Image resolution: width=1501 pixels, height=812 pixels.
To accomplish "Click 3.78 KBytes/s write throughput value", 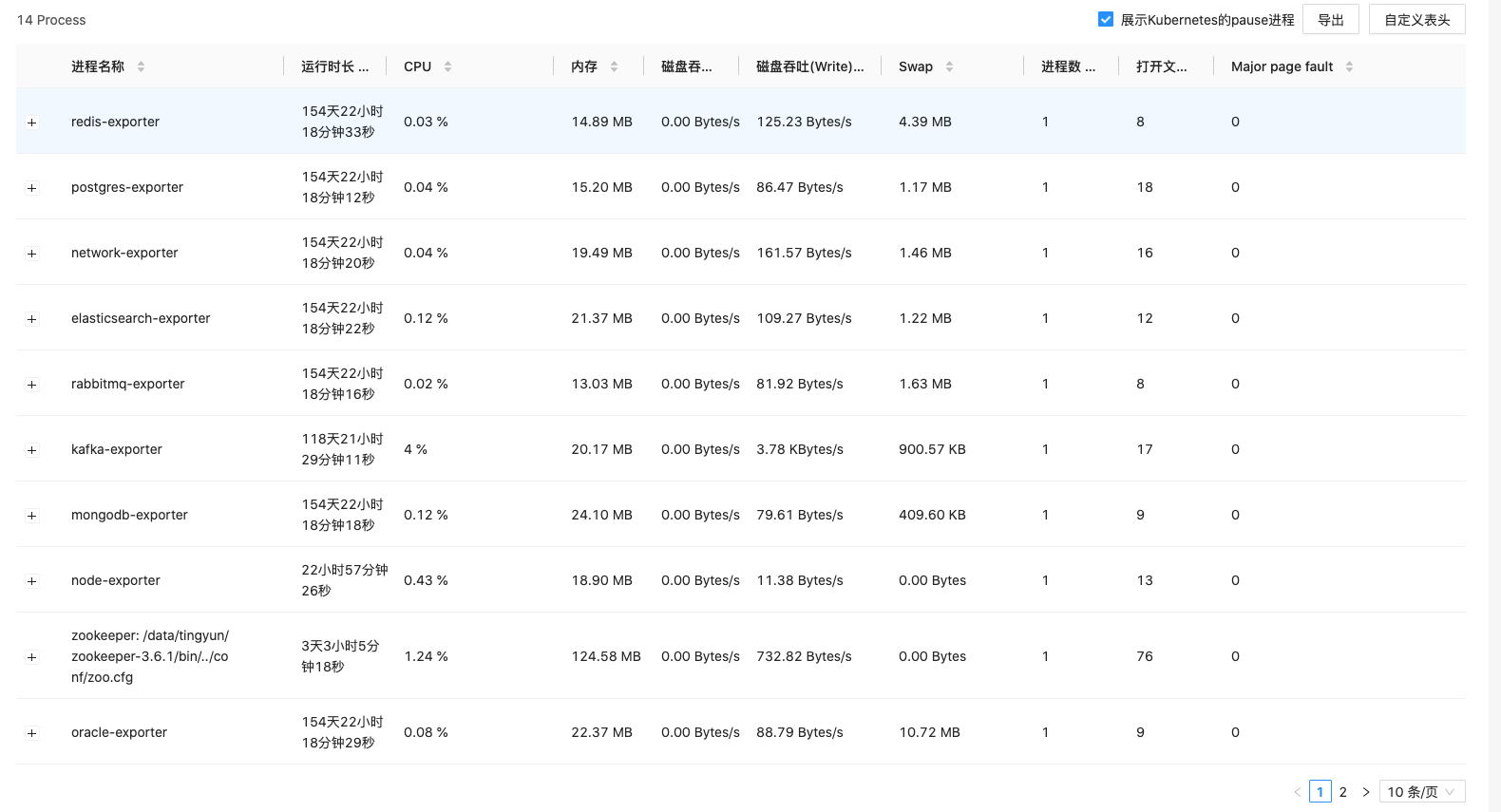I will [x=800, y=449].
